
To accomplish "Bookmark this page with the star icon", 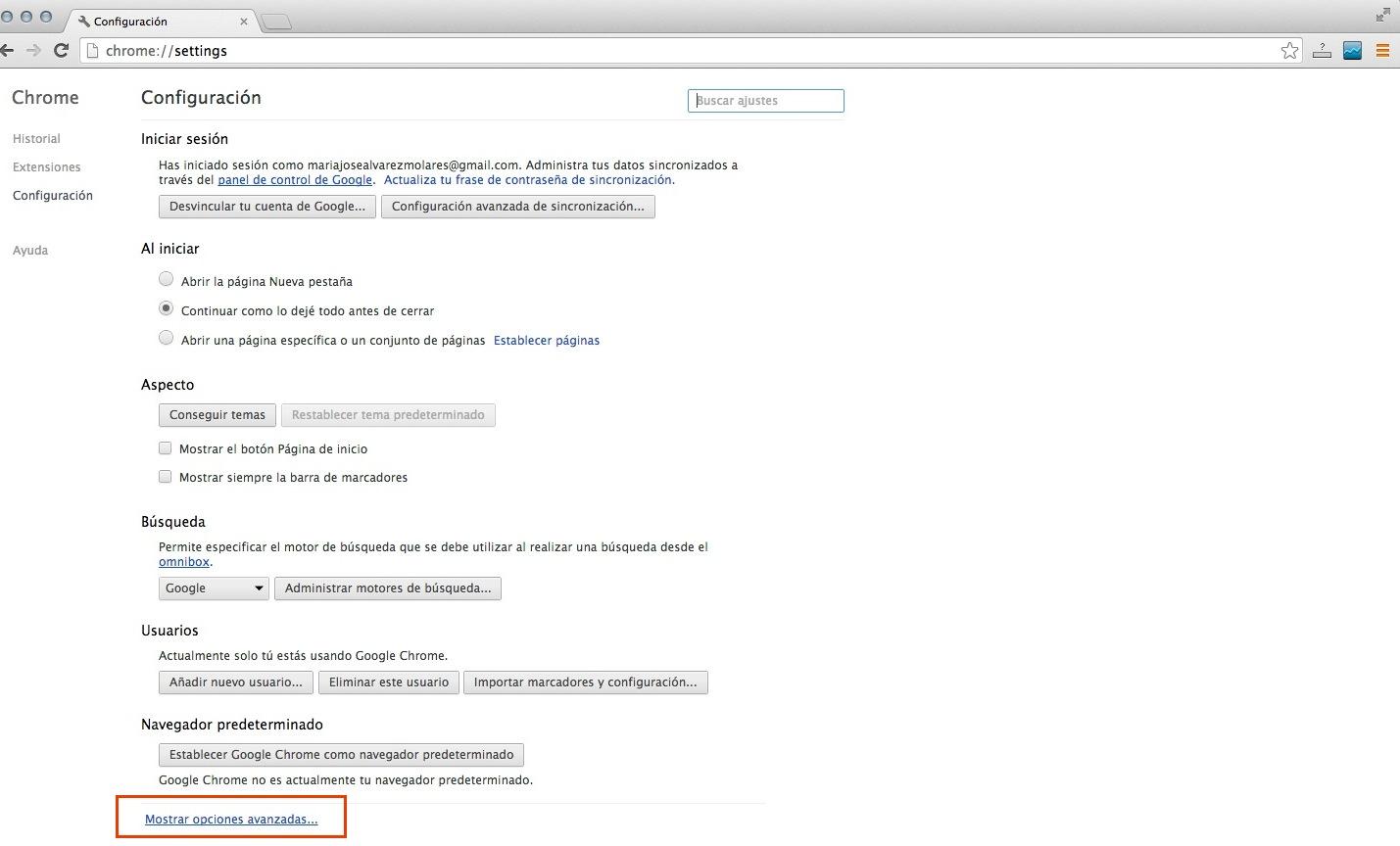I will point(1289,51).
